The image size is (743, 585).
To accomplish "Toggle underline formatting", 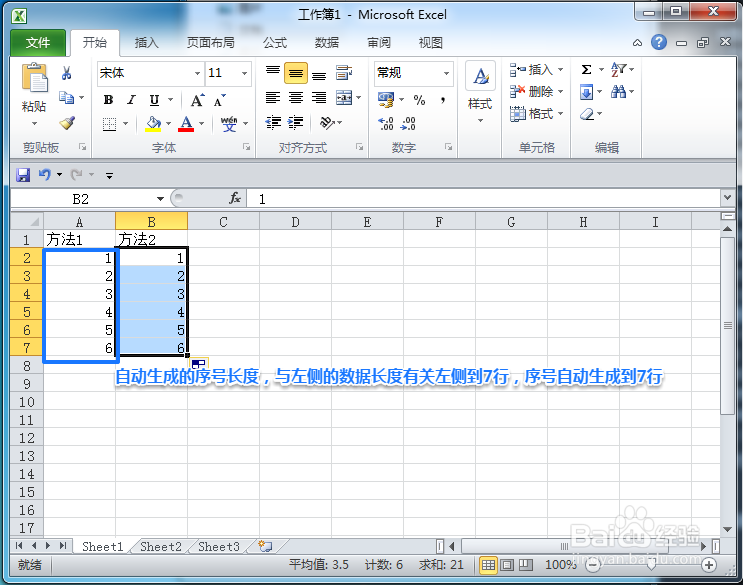I will pos(154,100).
